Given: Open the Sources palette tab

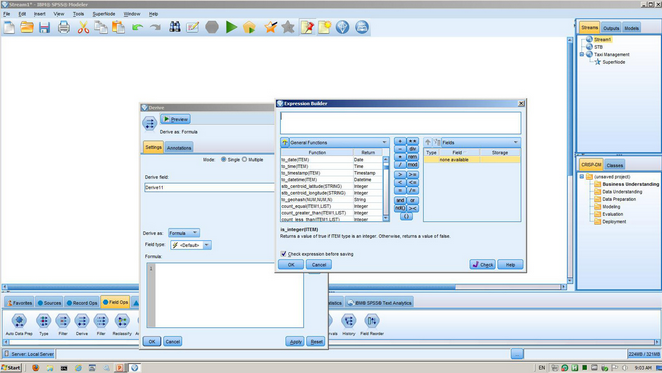Looking at the screenshot, I should point(49,302).
